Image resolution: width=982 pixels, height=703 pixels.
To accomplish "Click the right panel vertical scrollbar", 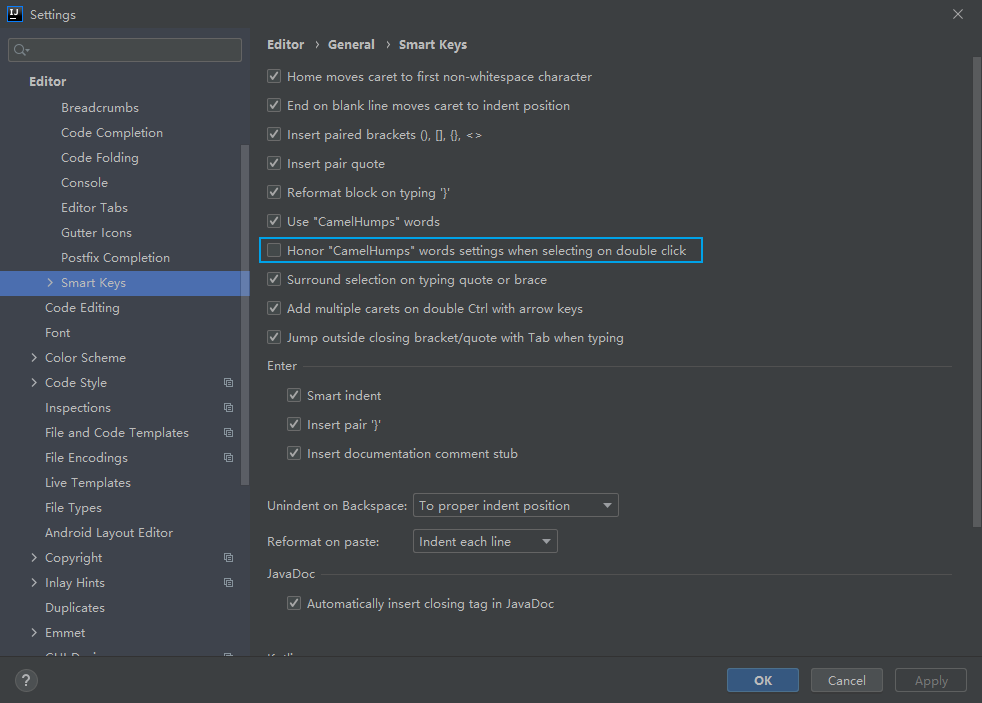I will coord(976,290).
